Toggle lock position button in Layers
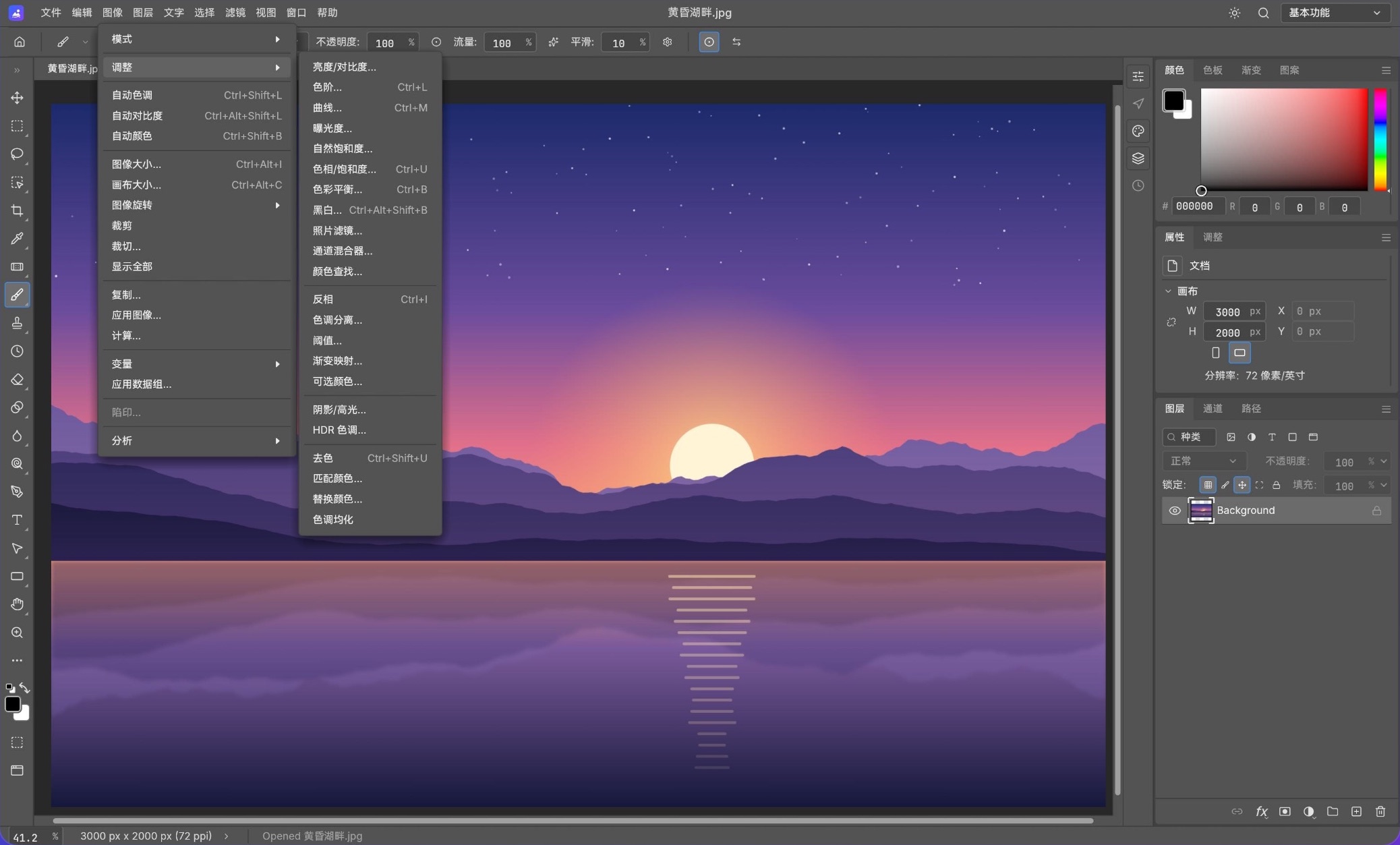Screen dimensions: 1400x845 [1242, 485]
